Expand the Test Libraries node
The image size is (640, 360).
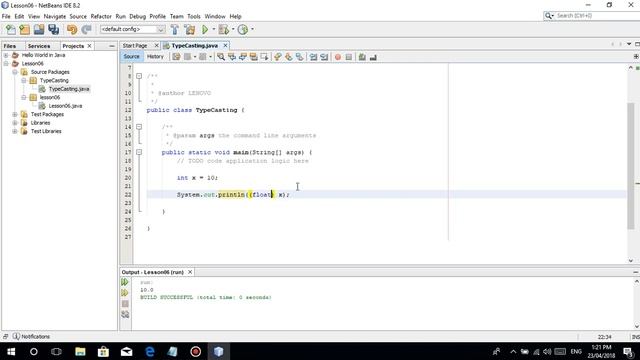click(x=15, y=131)
